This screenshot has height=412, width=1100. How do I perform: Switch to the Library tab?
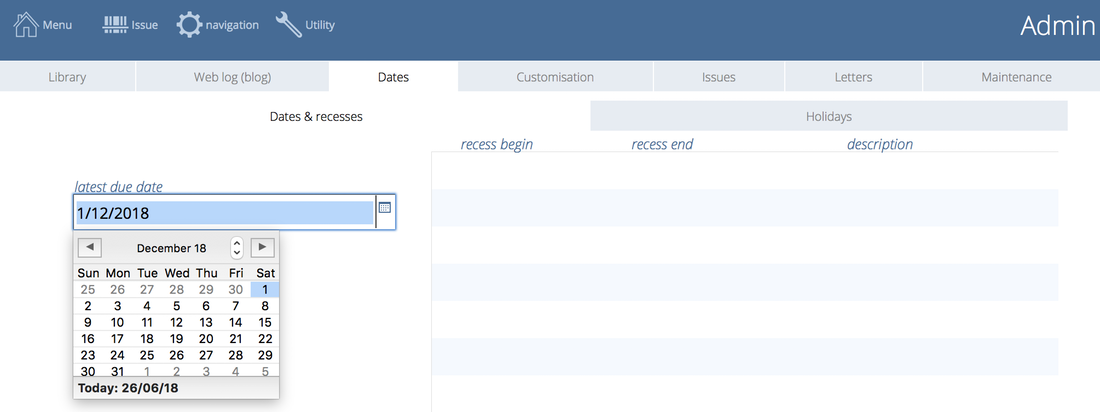click(67, 77)
